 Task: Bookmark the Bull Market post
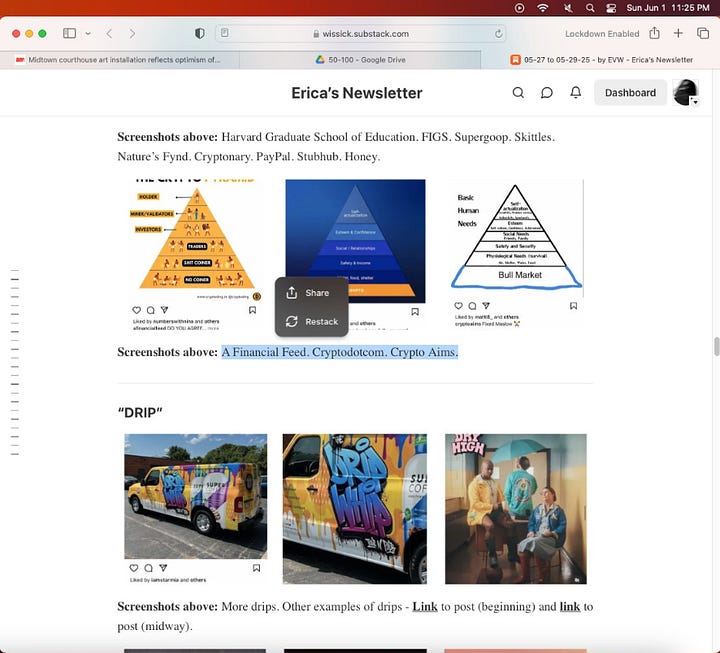(574, 305)
